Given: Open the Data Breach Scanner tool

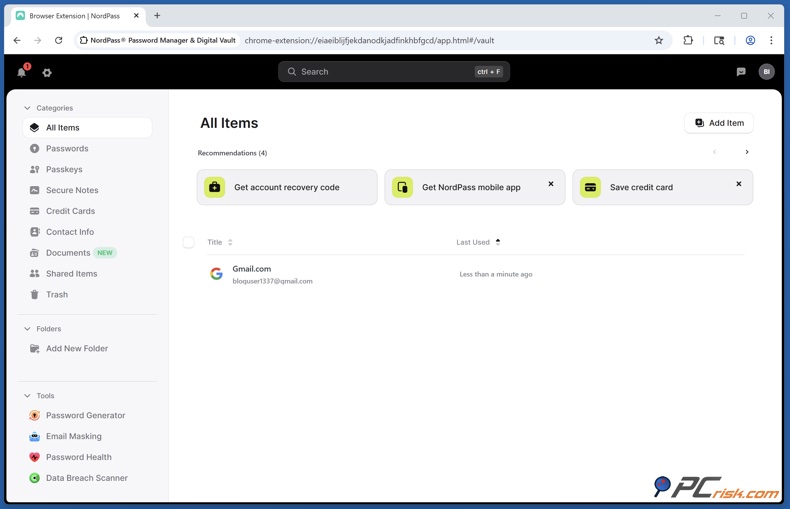Looking at the screenshot, I should tap(86, 478).
